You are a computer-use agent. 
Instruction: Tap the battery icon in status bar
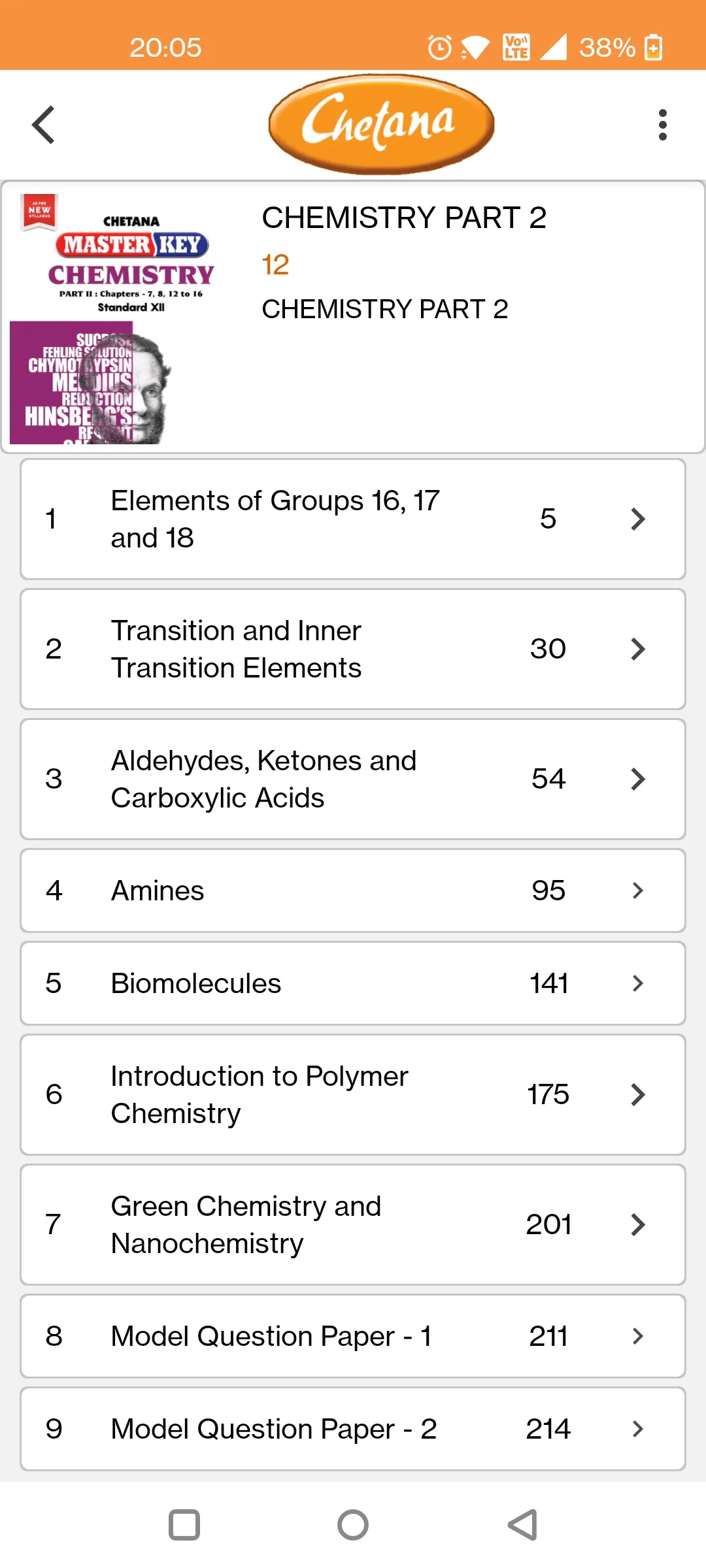[653, 48]
